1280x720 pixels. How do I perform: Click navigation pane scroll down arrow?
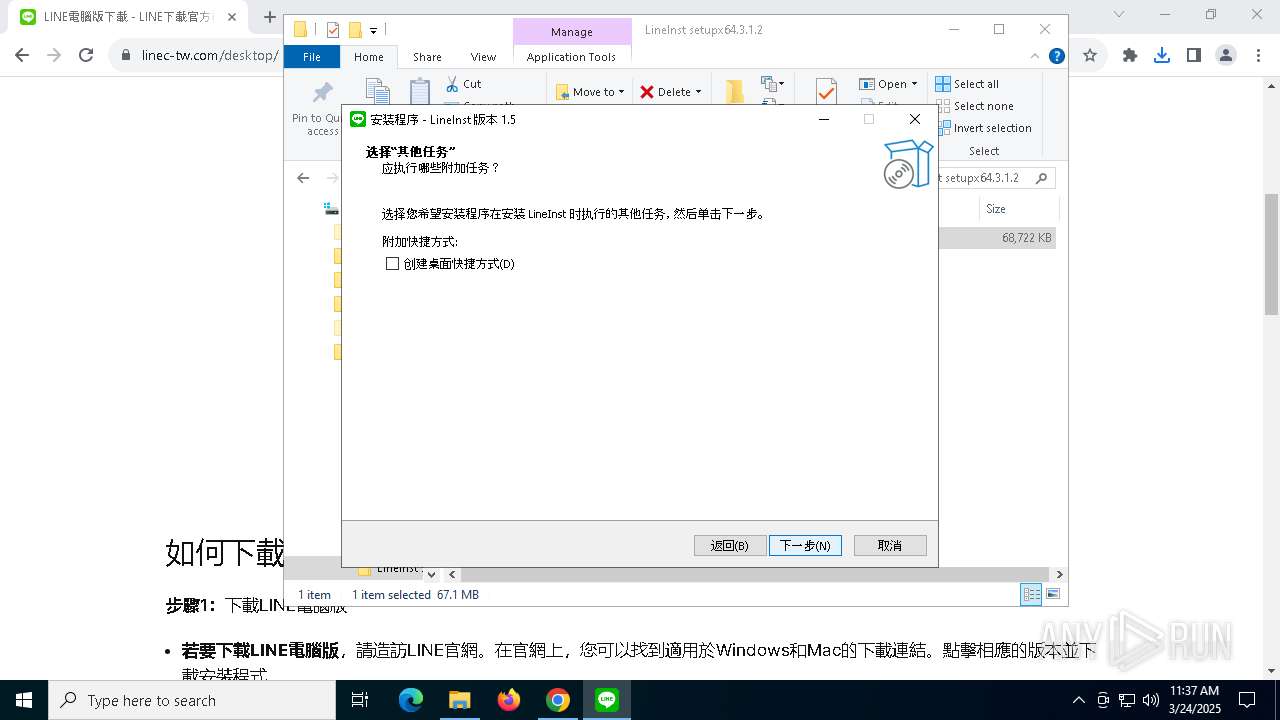point(431,574)
